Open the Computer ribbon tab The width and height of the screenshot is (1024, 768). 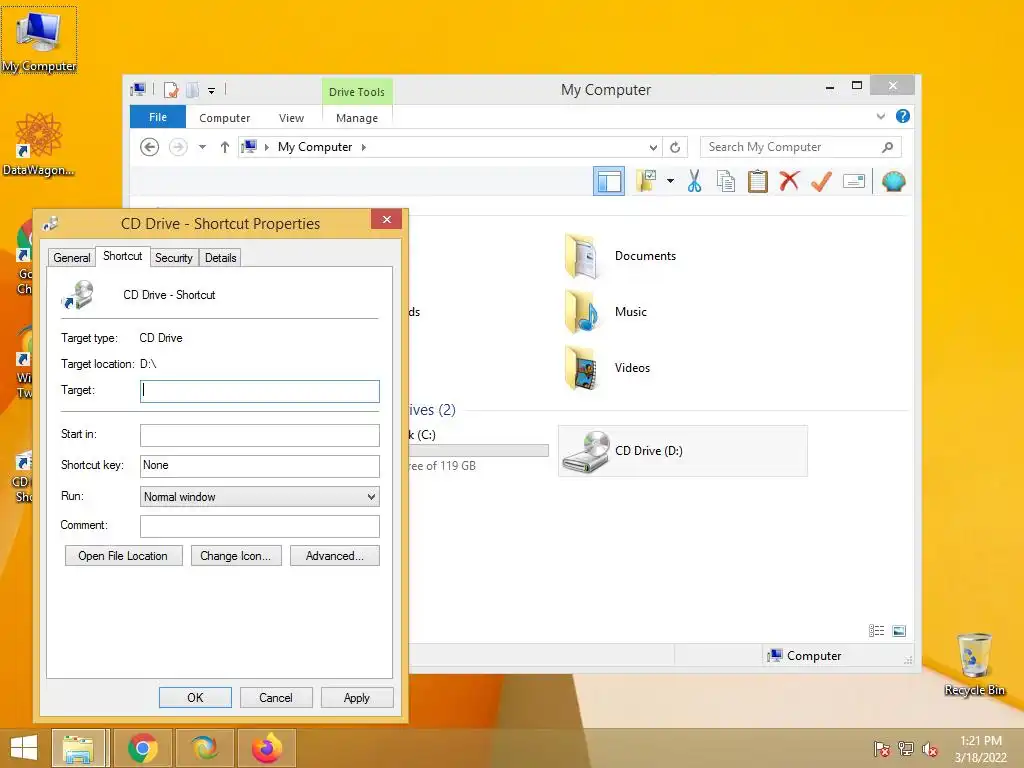225,118
